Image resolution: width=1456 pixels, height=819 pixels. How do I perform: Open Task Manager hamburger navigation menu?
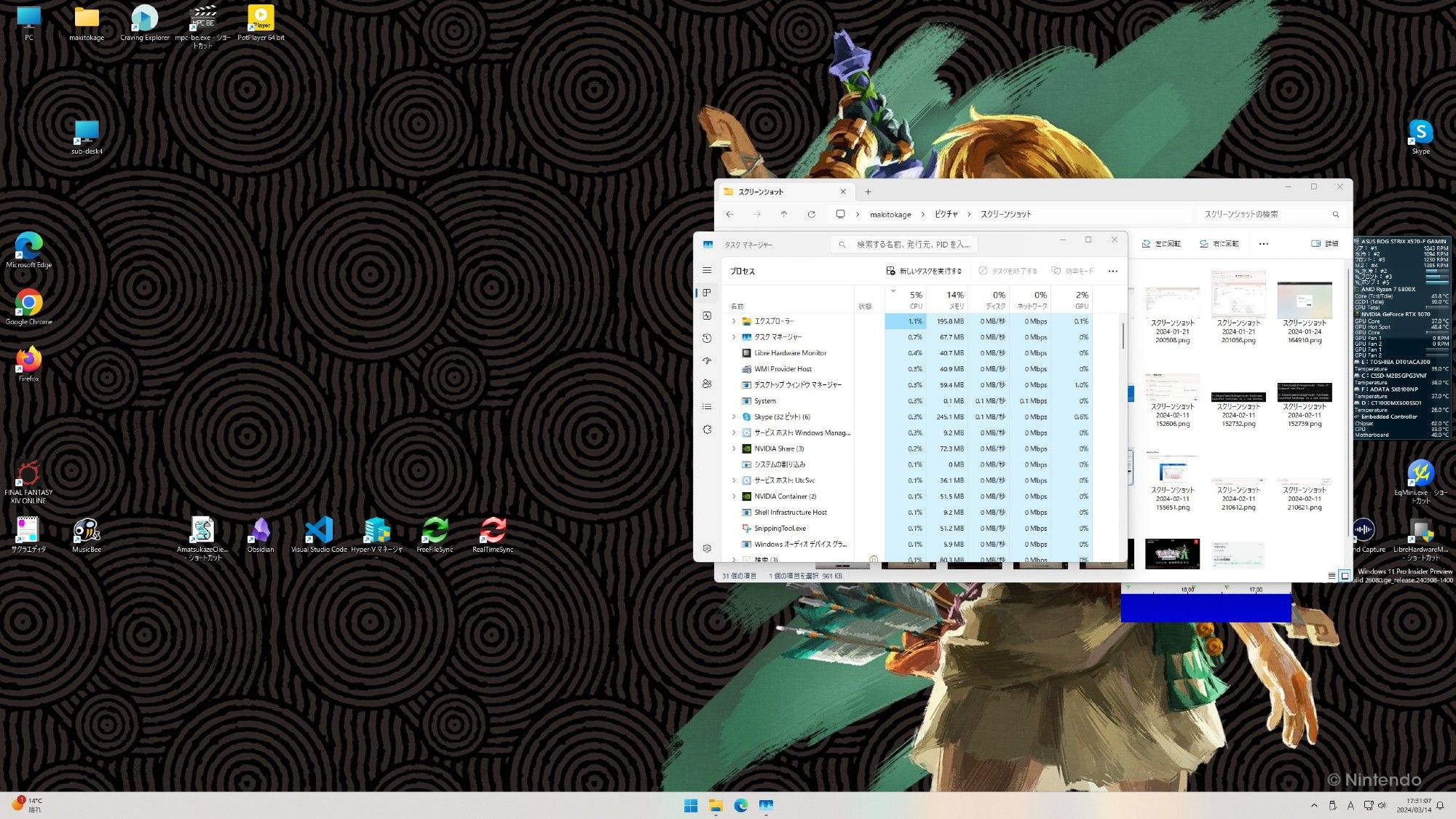[x=707, y=270]
